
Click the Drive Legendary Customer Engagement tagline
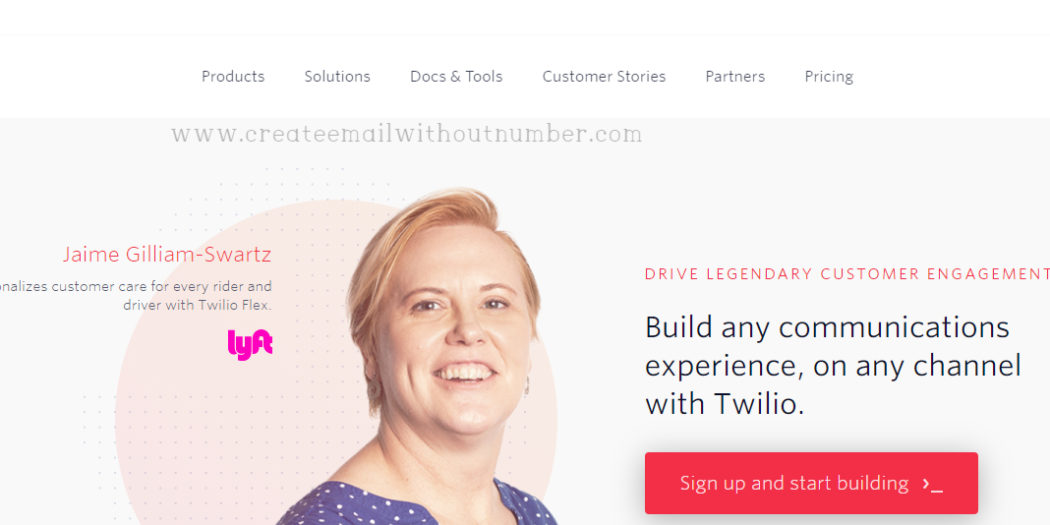[x=847, y=274]
